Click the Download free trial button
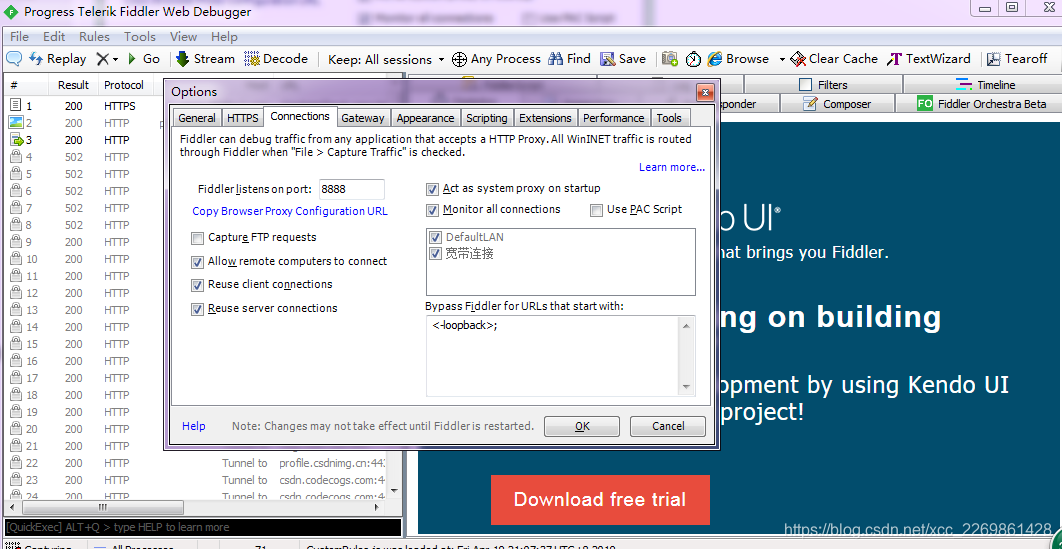Screen dimensions: 1062x549 click(x=600, y=500)
